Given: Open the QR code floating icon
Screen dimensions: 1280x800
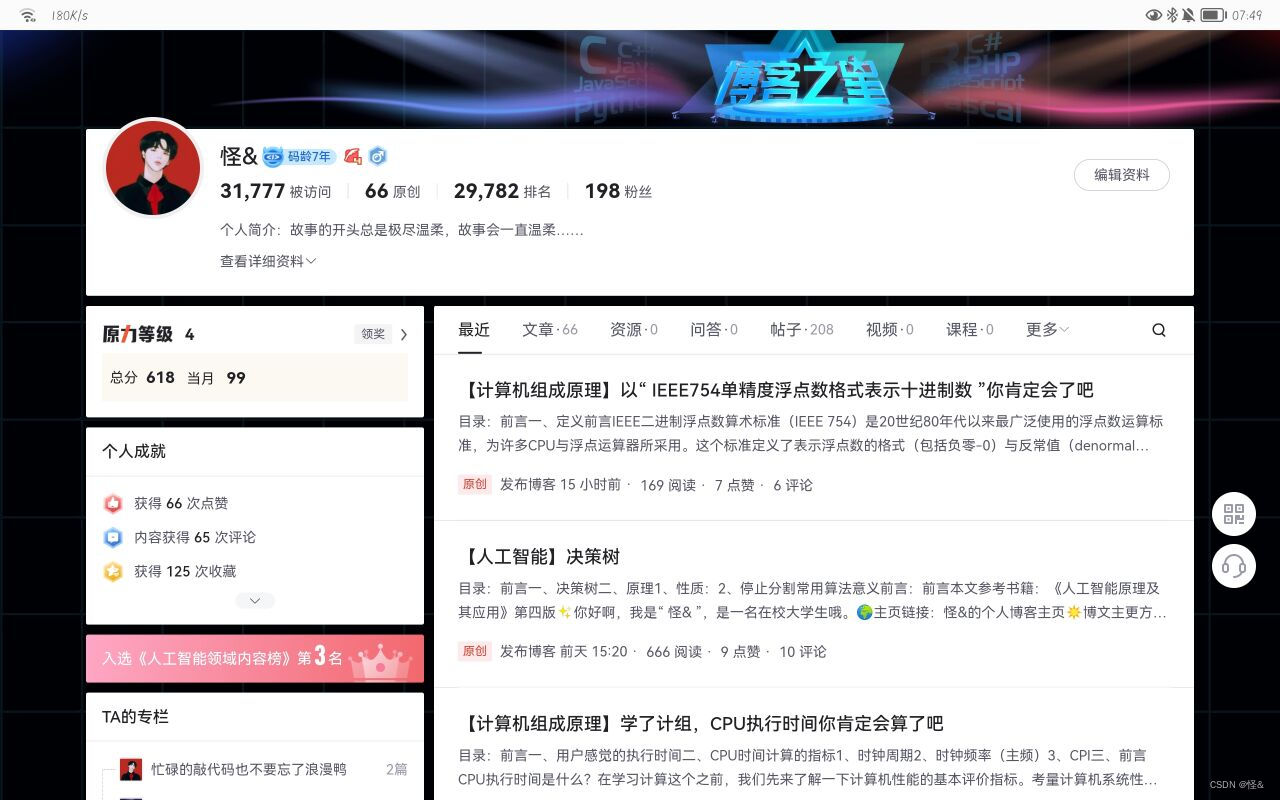Looking at the screenshot, I should tap(1234, 515).
